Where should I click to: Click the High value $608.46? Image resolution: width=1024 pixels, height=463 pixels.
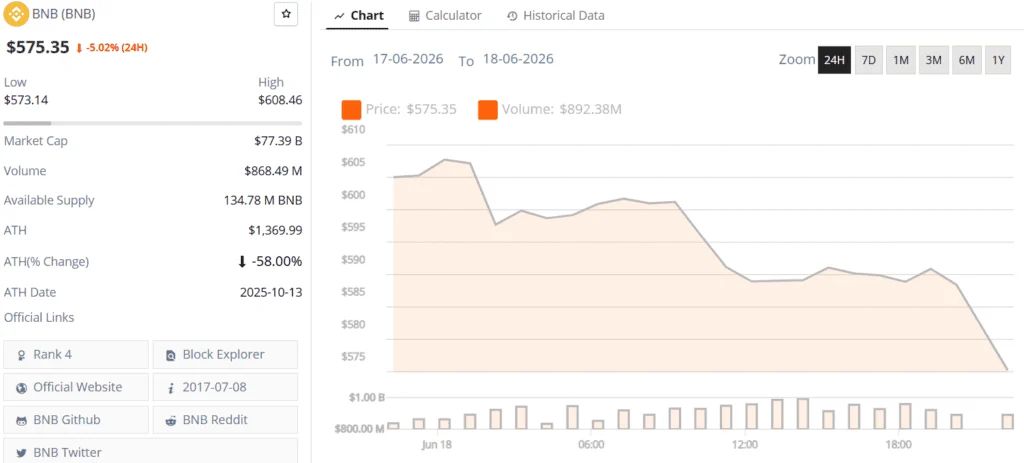pos(280,100)
